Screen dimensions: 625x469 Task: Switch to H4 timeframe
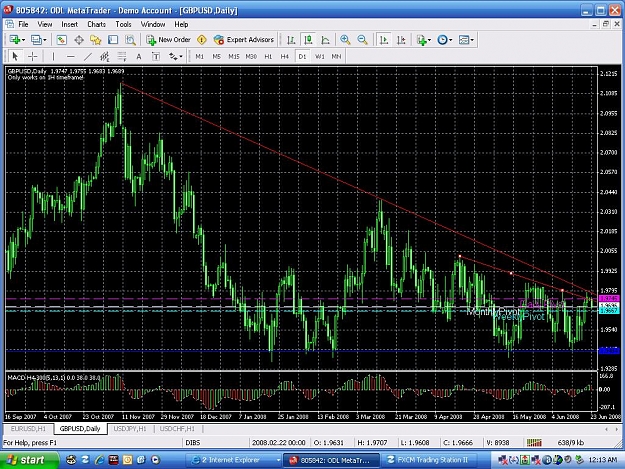point(285,57)
